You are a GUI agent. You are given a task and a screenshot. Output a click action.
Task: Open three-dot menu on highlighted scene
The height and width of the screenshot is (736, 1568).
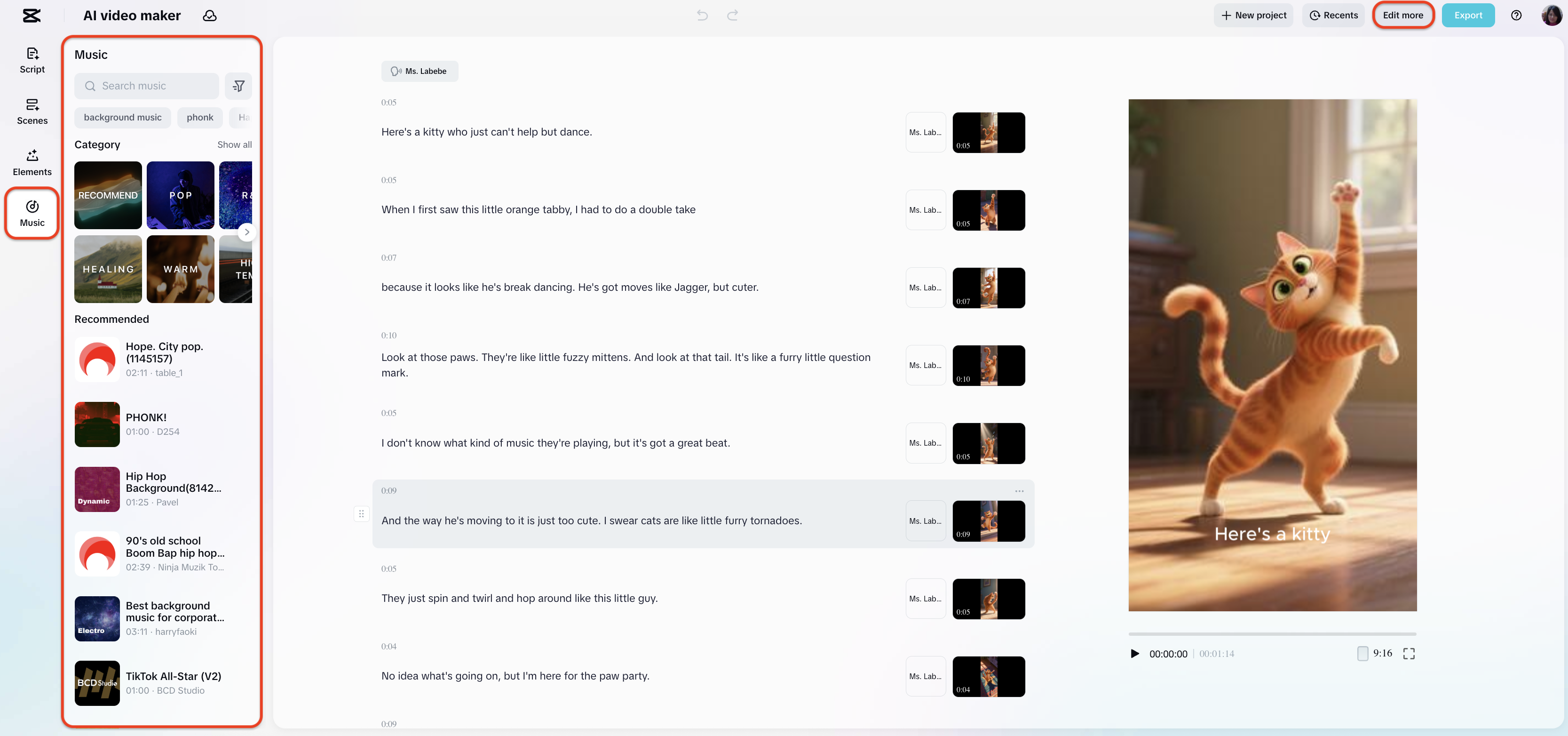coord(1019,491)
